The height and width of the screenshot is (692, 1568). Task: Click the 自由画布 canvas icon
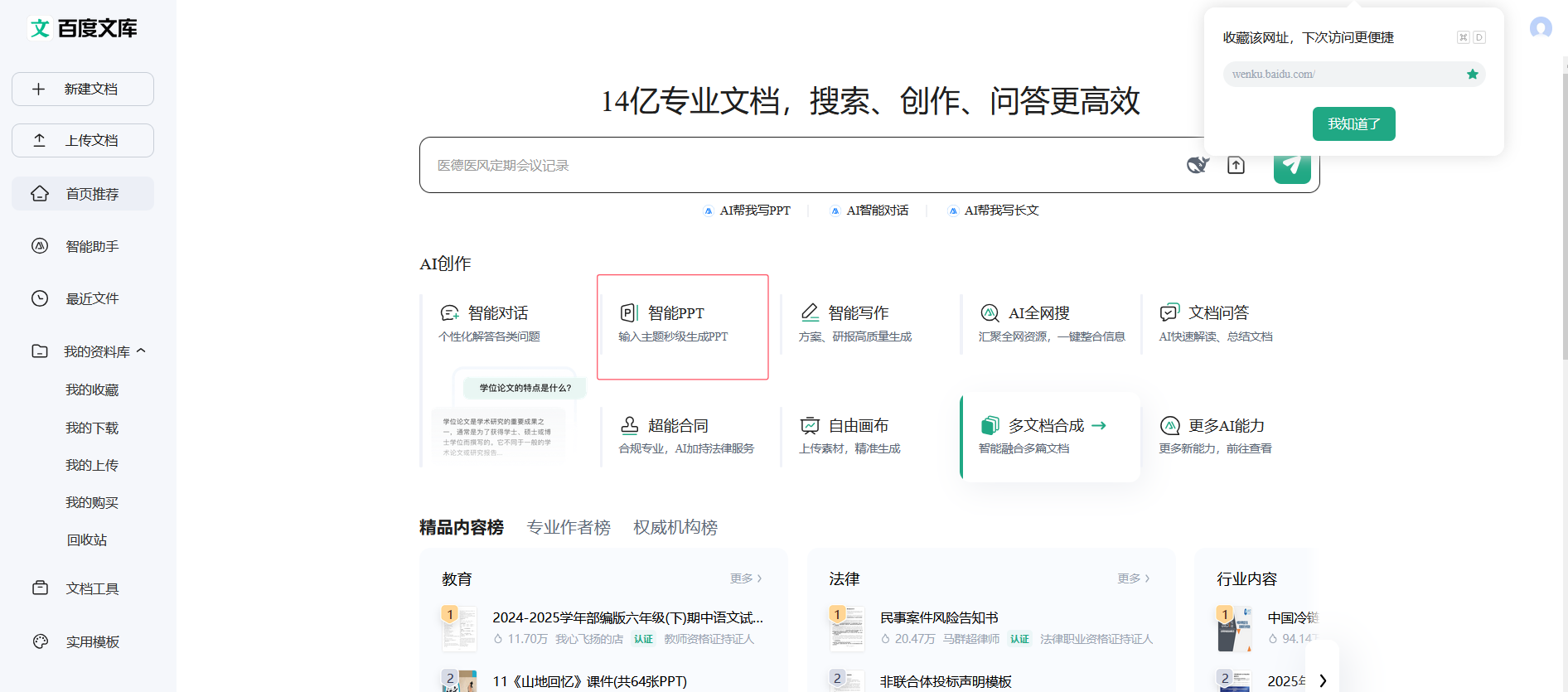[x=810, y=425]
